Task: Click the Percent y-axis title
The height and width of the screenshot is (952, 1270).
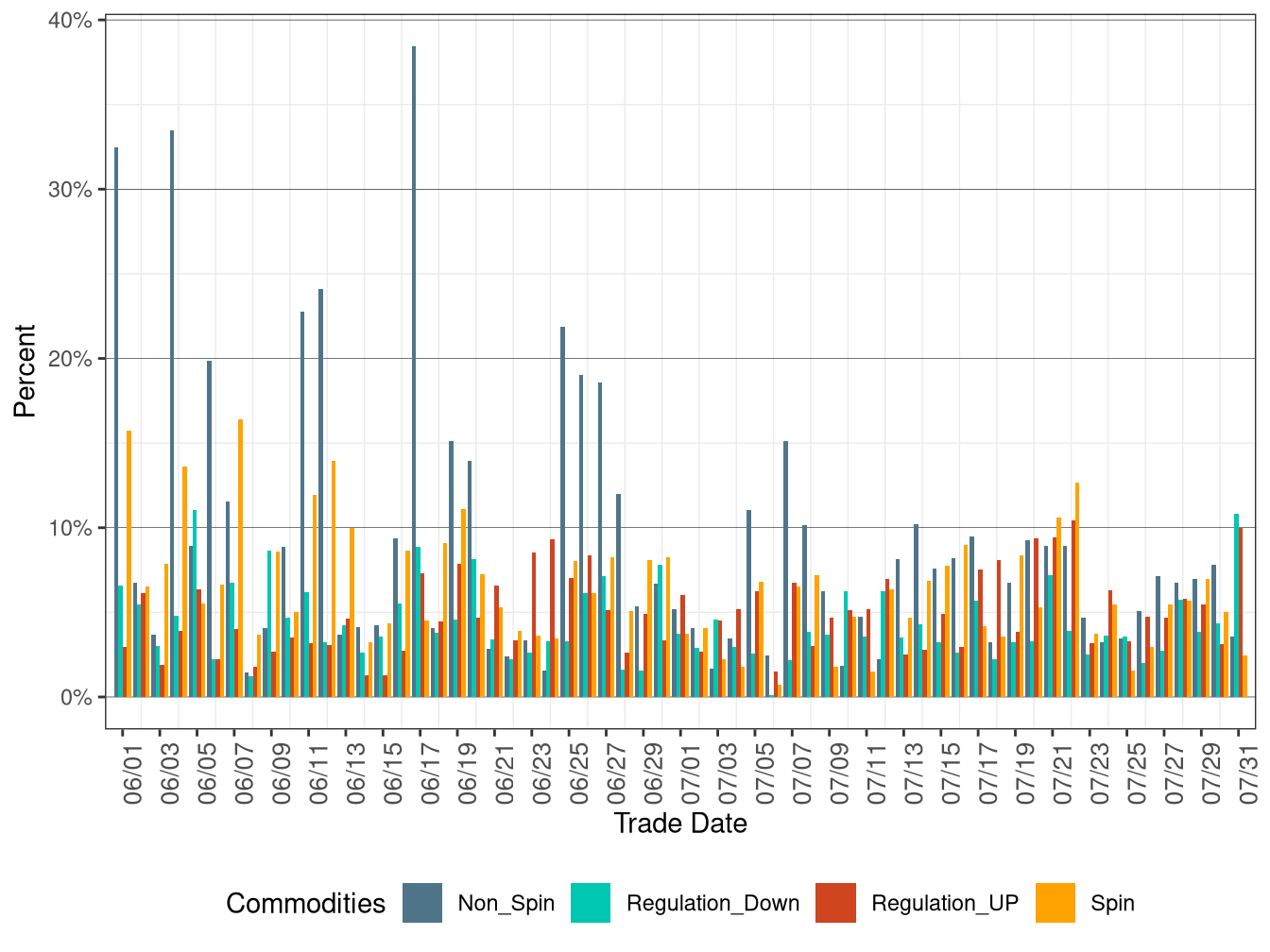Action: 25,371
